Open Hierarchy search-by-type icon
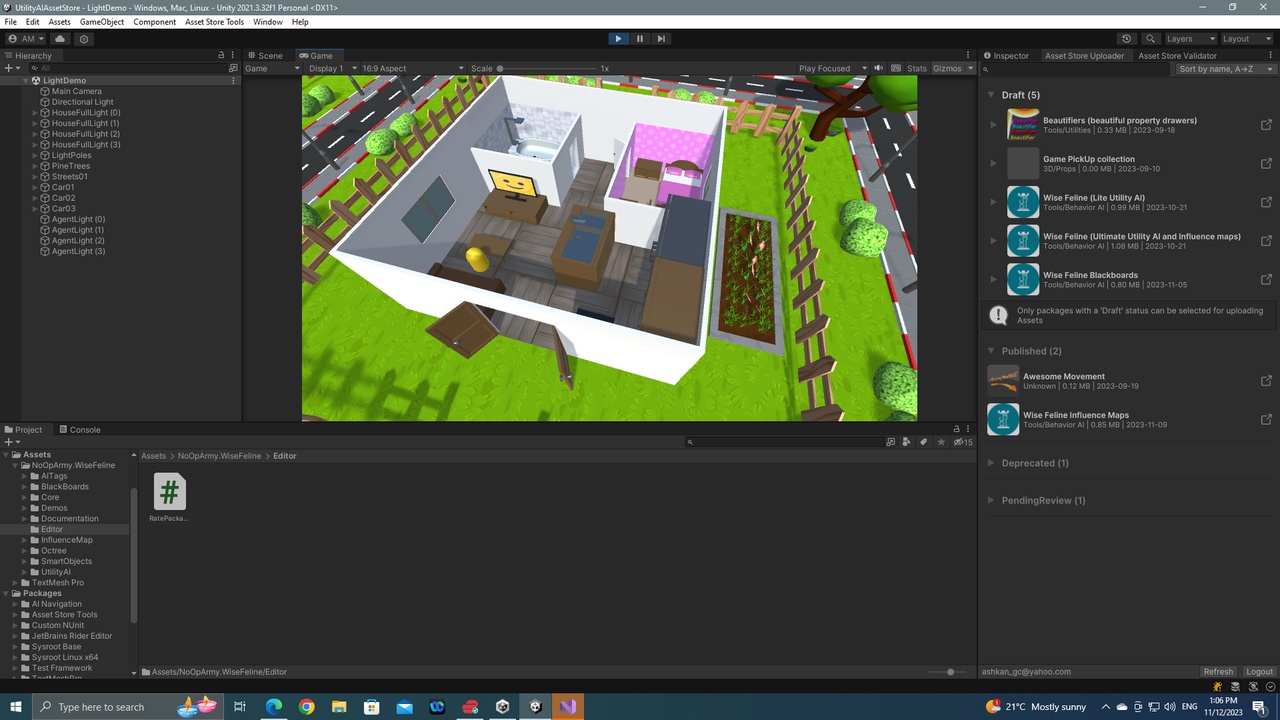This screenshot has height=720, width=1280. click(x=233, y=68)
